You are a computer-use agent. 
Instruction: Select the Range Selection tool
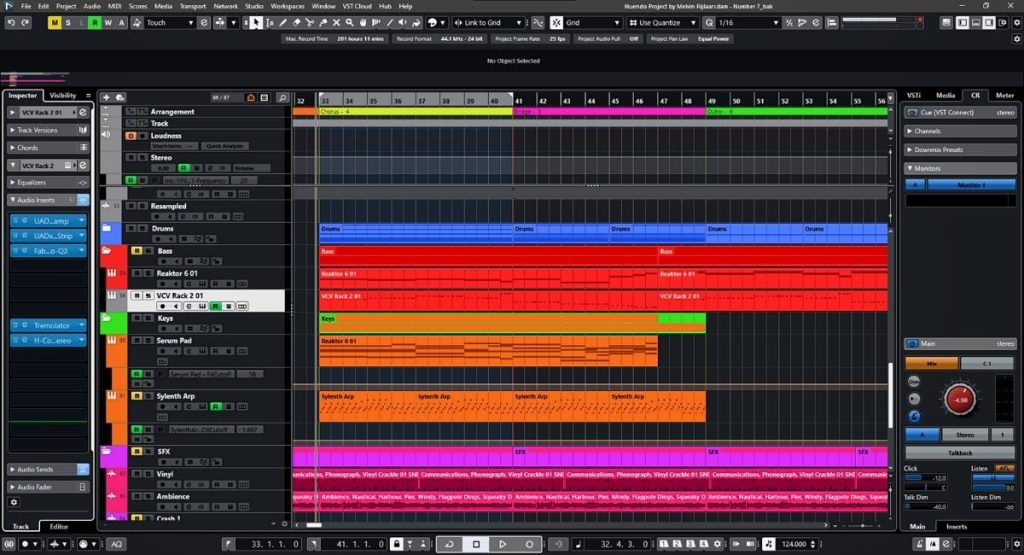(x=270, y=23)
